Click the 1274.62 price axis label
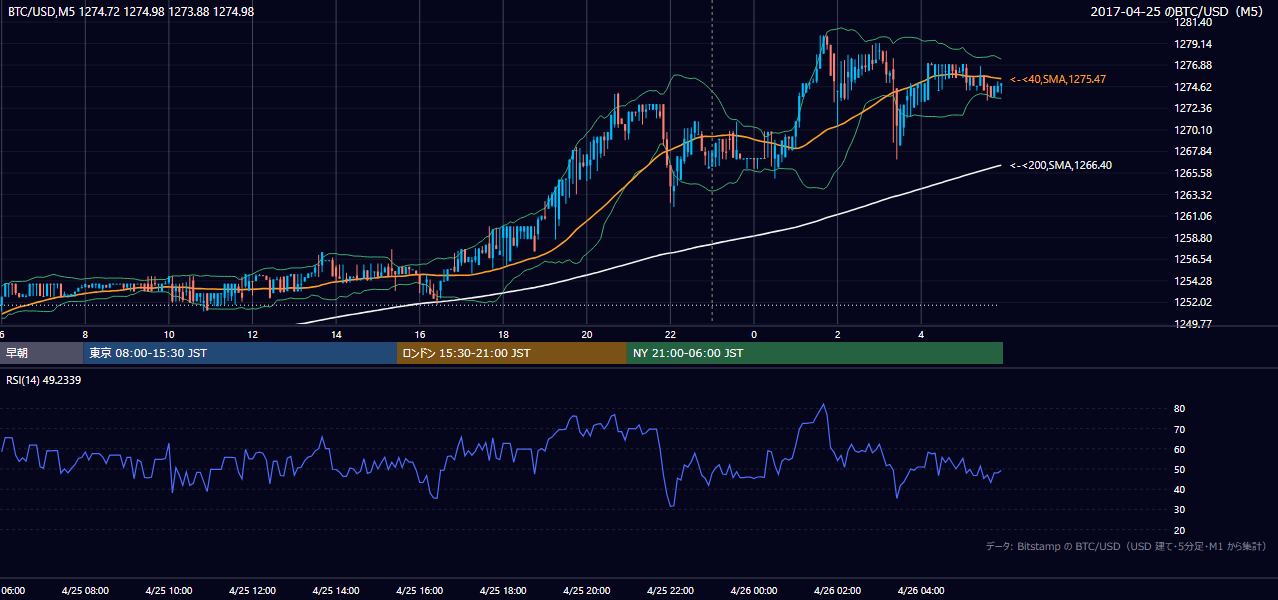The height and width of the screenshot is (600, 1278). (x=1193, y=87)
